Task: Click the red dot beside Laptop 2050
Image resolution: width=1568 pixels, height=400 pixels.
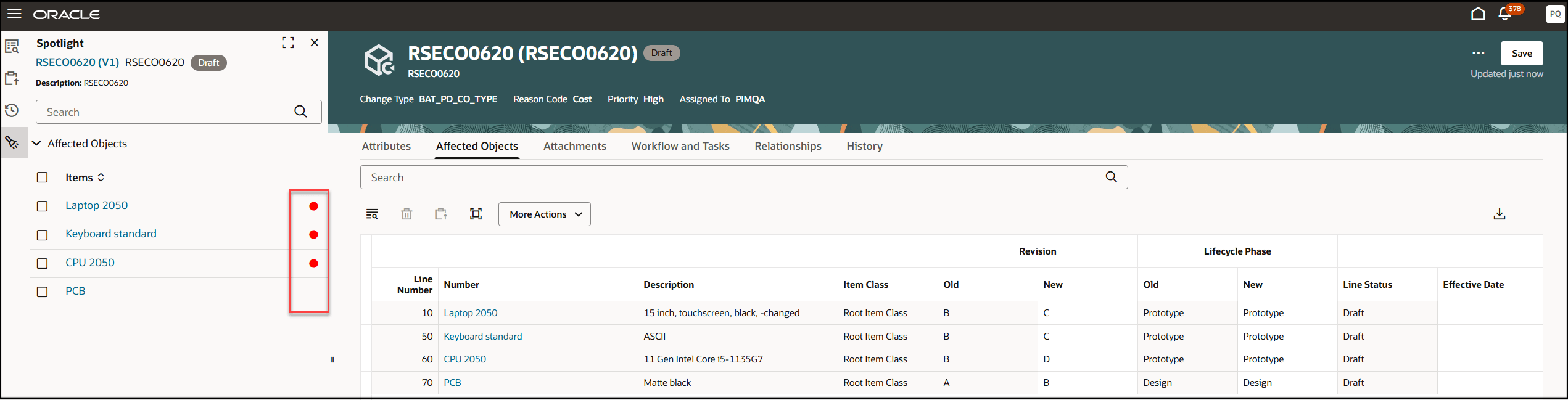Action: pyautogui.click(x=313, y=206)
